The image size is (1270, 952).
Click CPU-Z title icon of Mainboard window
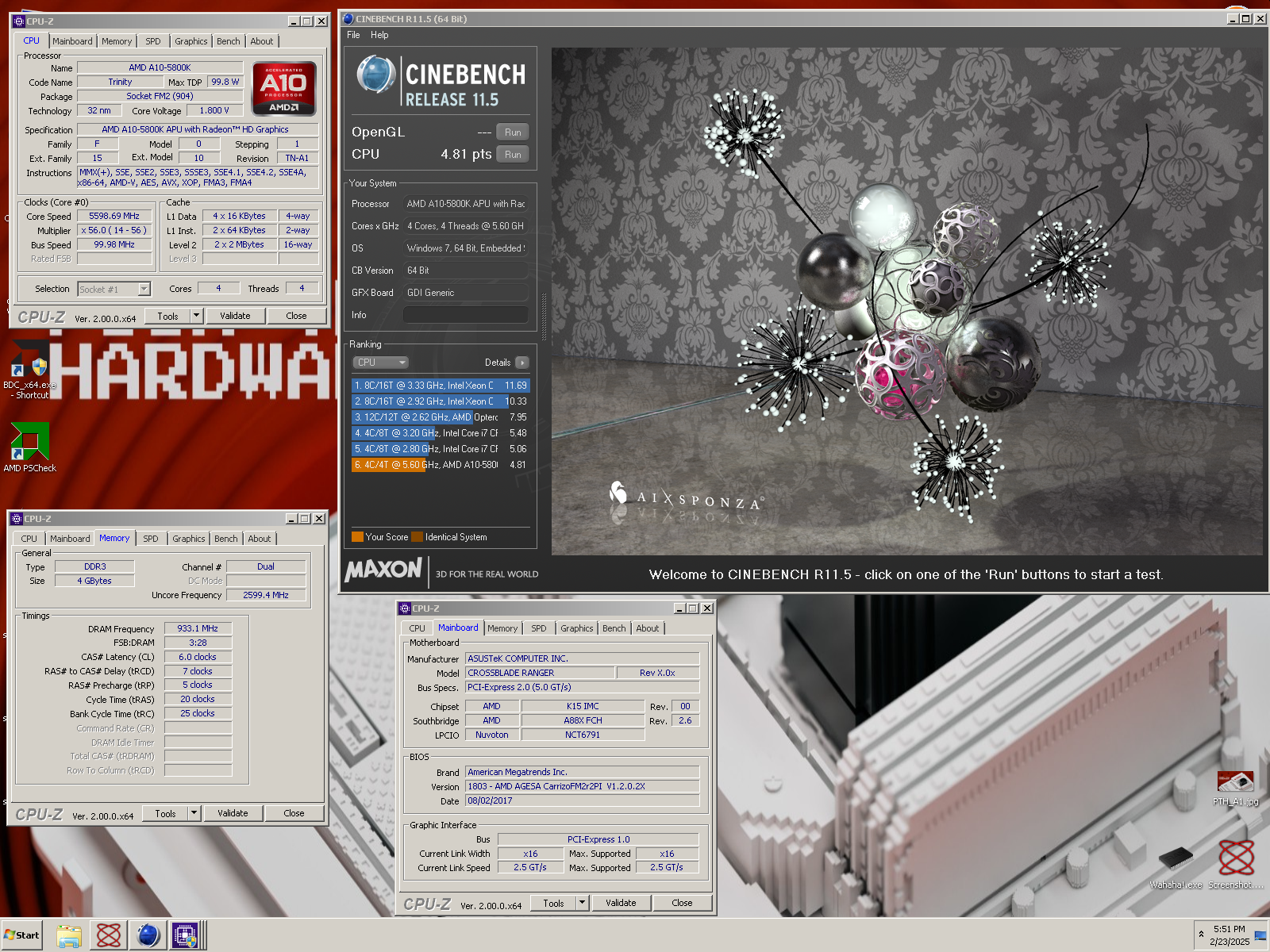(x=405, y=608)
